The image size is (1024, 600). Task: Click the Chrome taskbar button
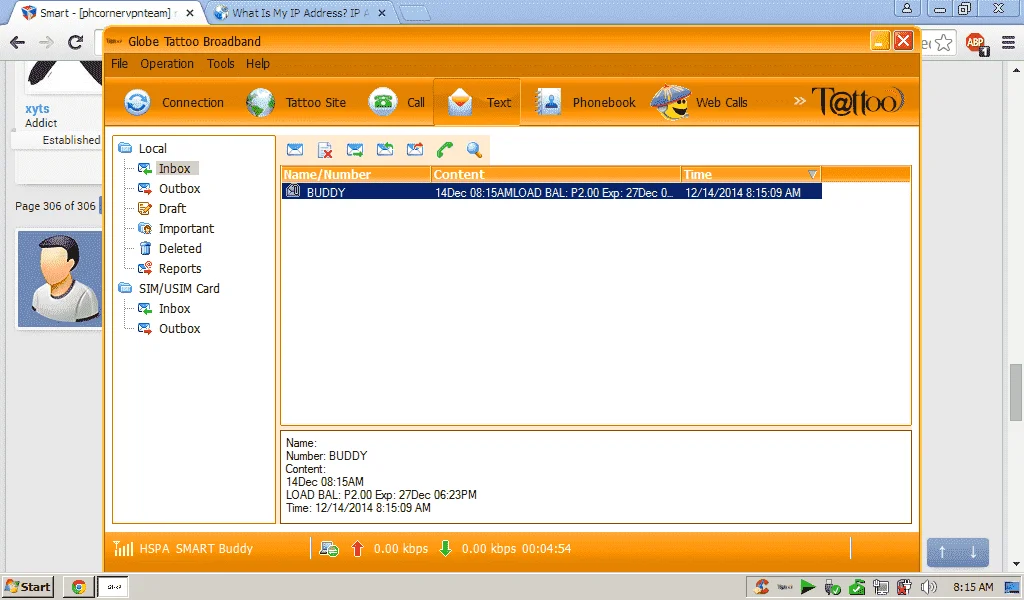click(78, 587)
